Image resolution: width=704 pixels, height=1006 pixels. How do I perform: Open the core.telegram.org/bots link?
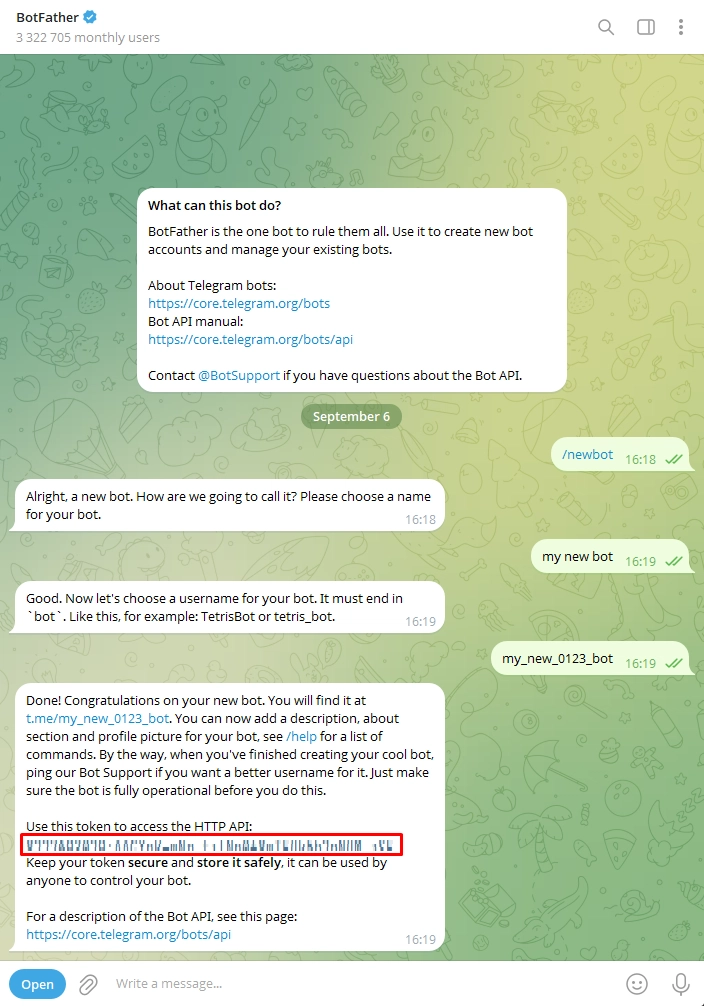click(239, 303)
